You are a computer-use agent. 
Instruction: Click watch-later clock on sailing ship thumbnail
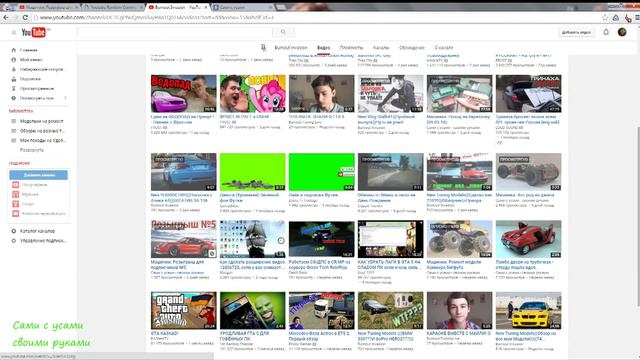pyautogui.click(x=281, y=240)
